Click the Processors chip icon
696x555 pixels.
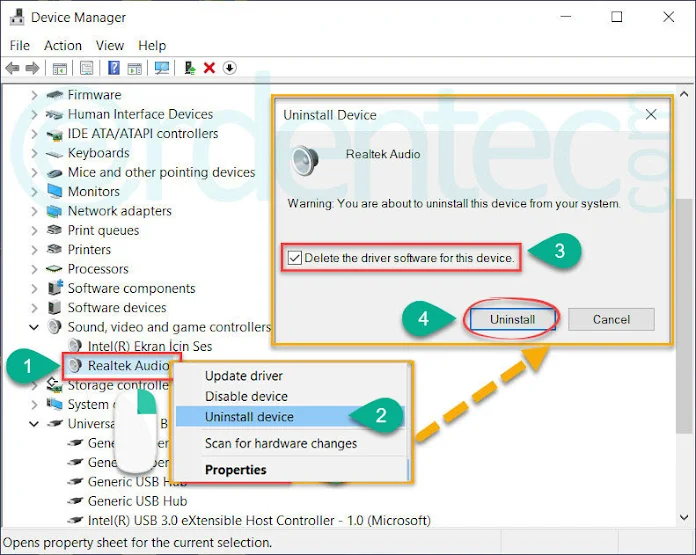pos(55,269)
